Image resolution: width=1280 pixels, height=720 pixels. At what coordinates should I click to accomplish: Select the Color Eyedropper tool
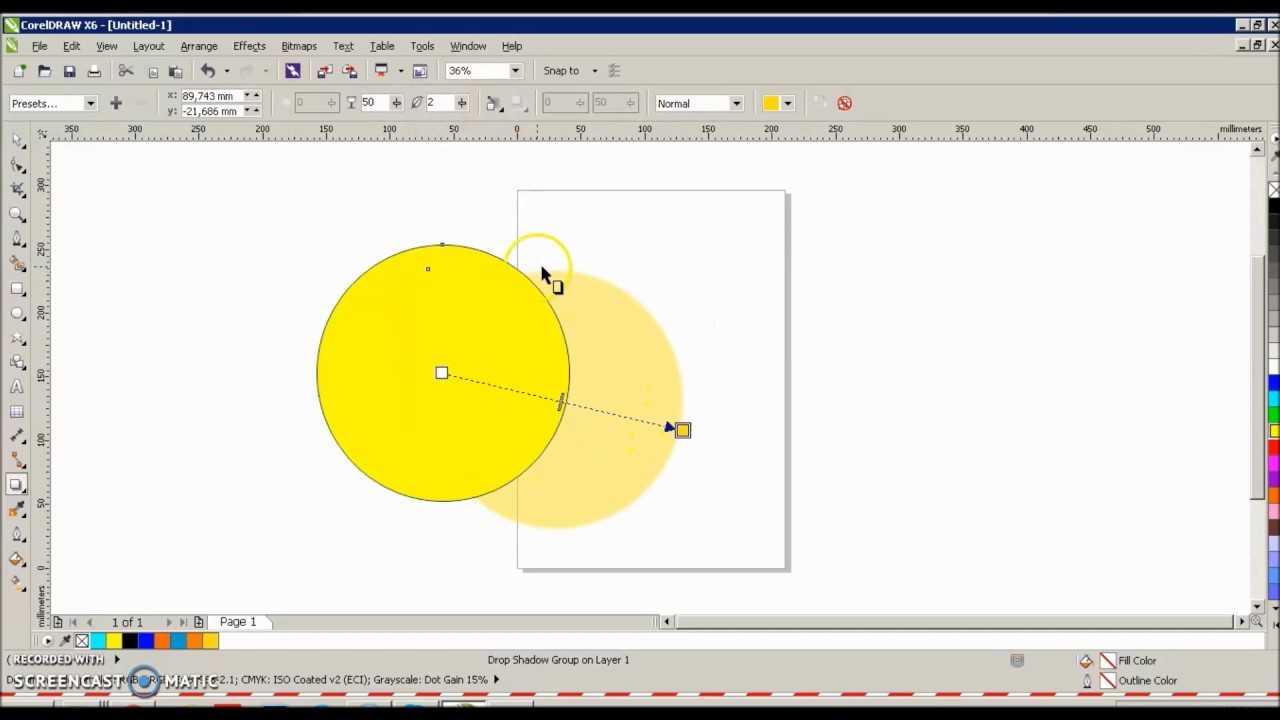17,510
